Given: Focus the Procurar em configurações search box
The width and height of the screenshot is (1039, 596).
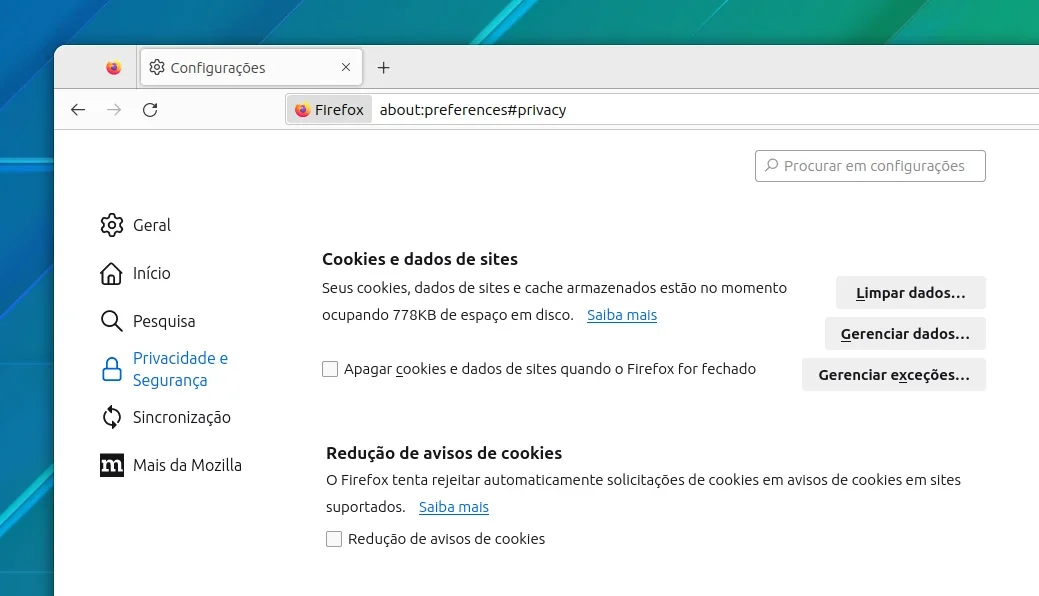Looking at the screenshot, I should tap(870, 166).
